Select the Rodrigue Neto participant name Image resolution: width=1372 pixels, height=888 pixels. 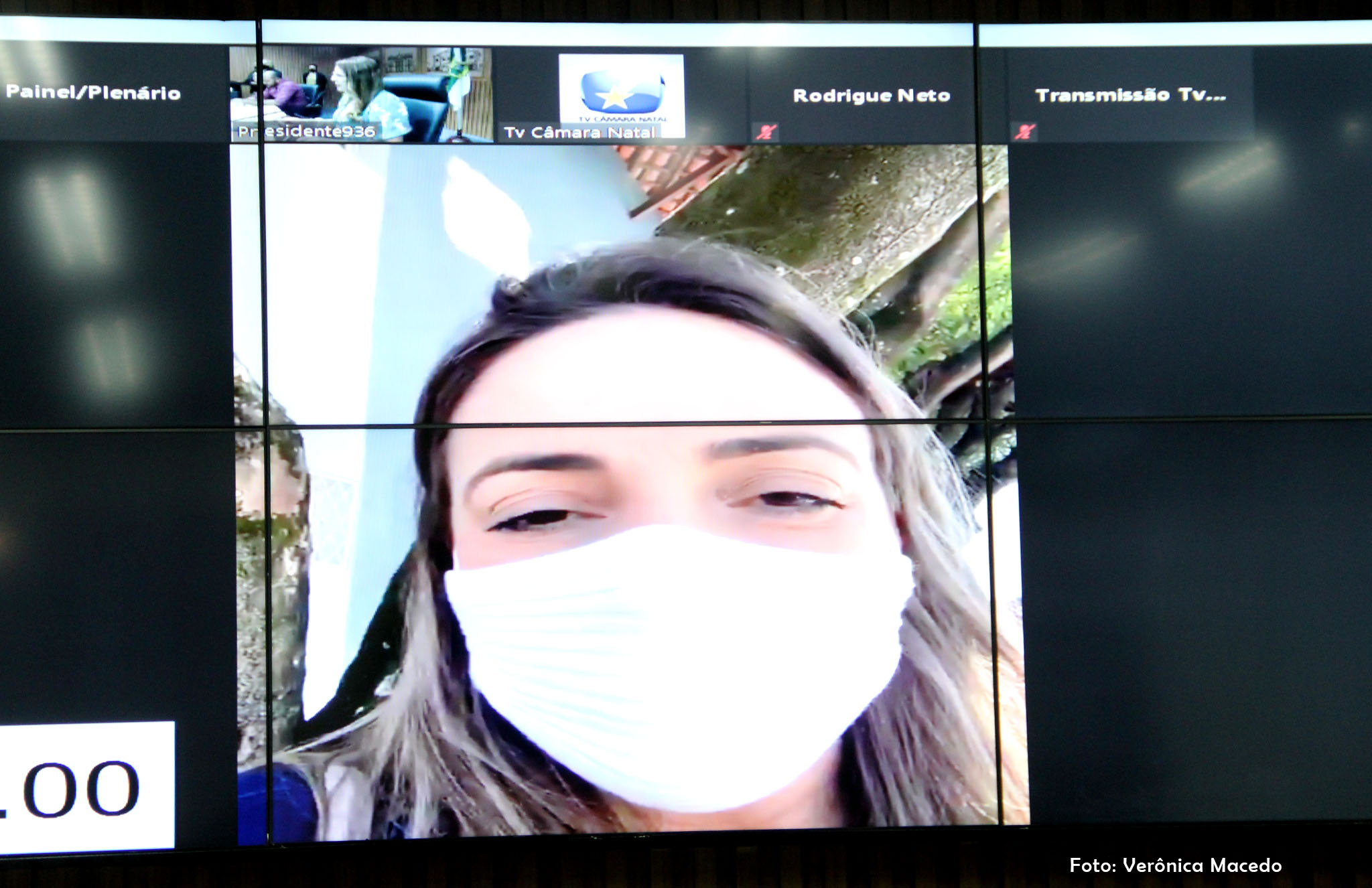click(871, 96)
